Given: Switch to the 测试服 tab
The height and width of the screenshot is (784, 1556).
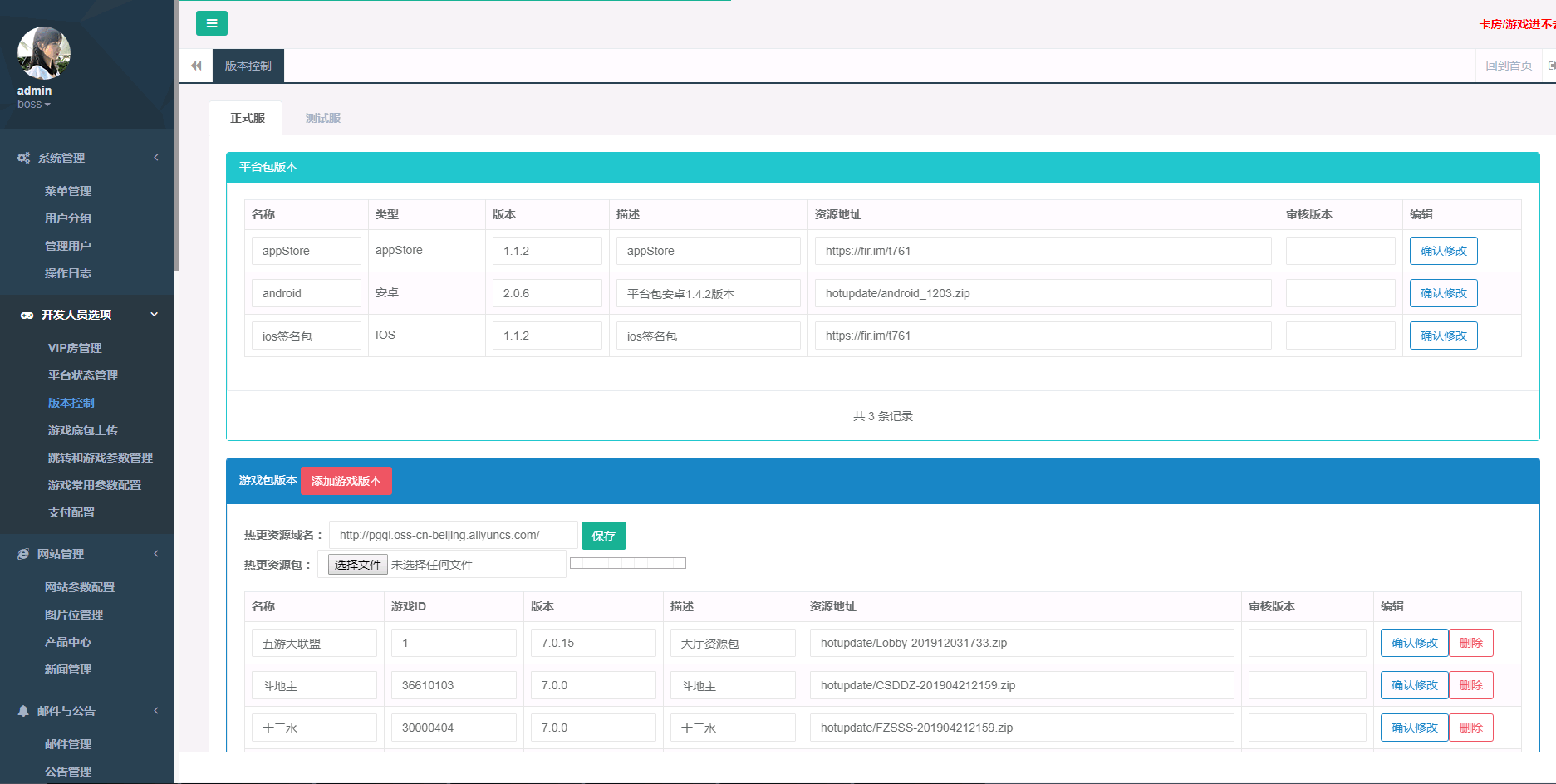Looking at the screenshot, I should [x=322, y=118].
